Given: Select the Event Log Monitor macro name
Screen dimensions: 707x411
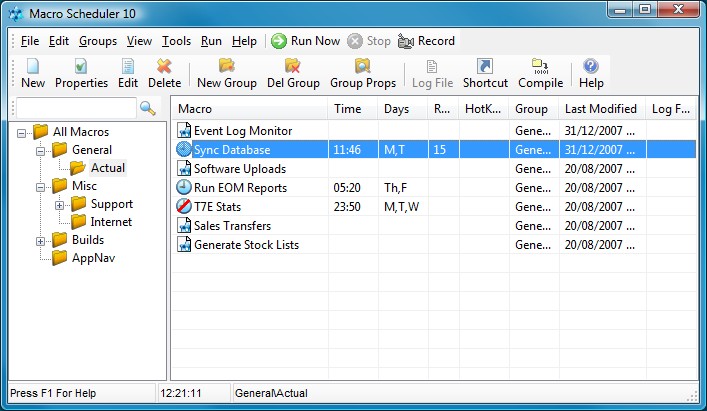Looking at the screenshot, I should click(x=243, y=131).
